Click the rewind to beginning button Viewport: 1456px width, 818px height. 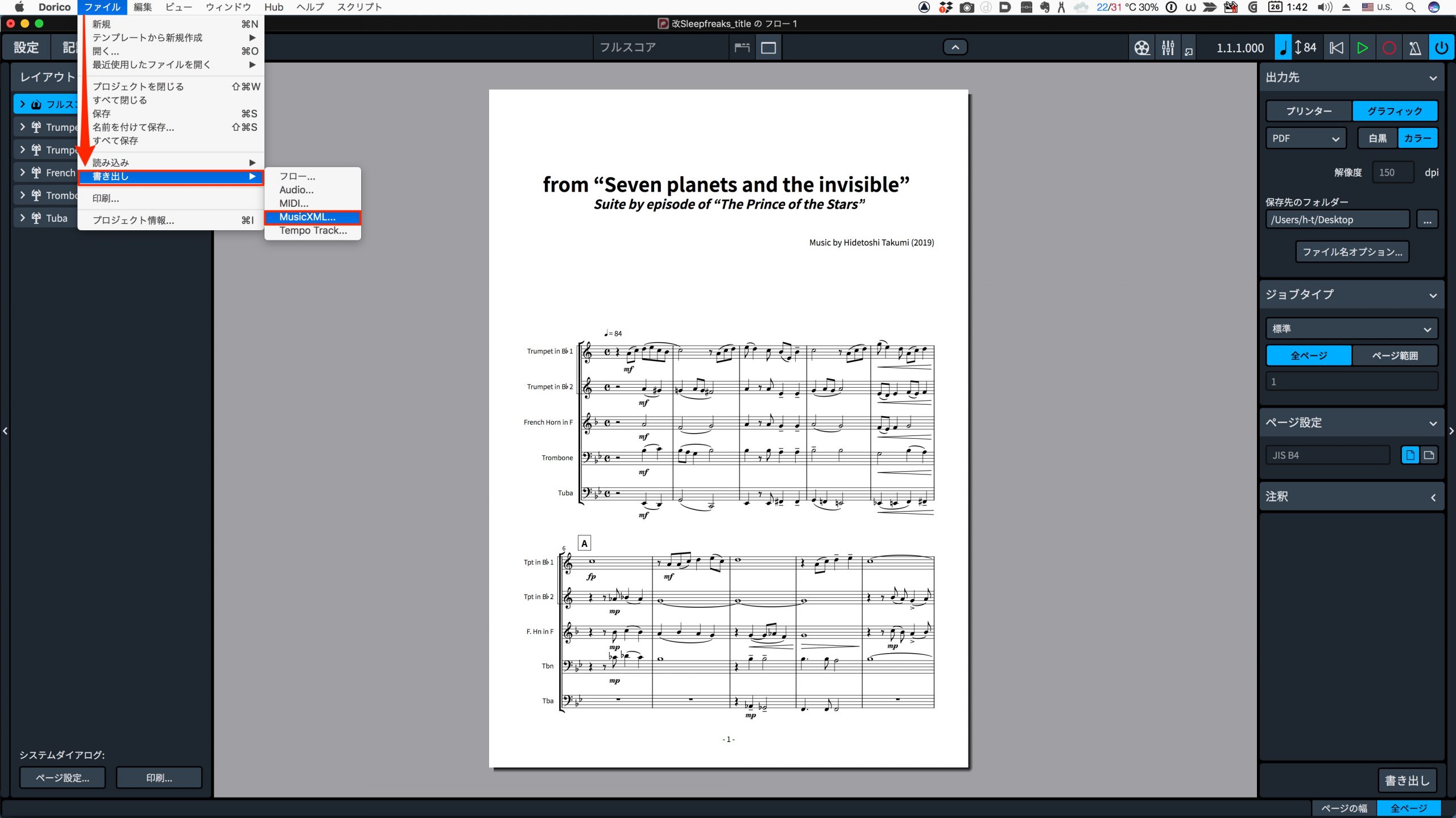1337,48
